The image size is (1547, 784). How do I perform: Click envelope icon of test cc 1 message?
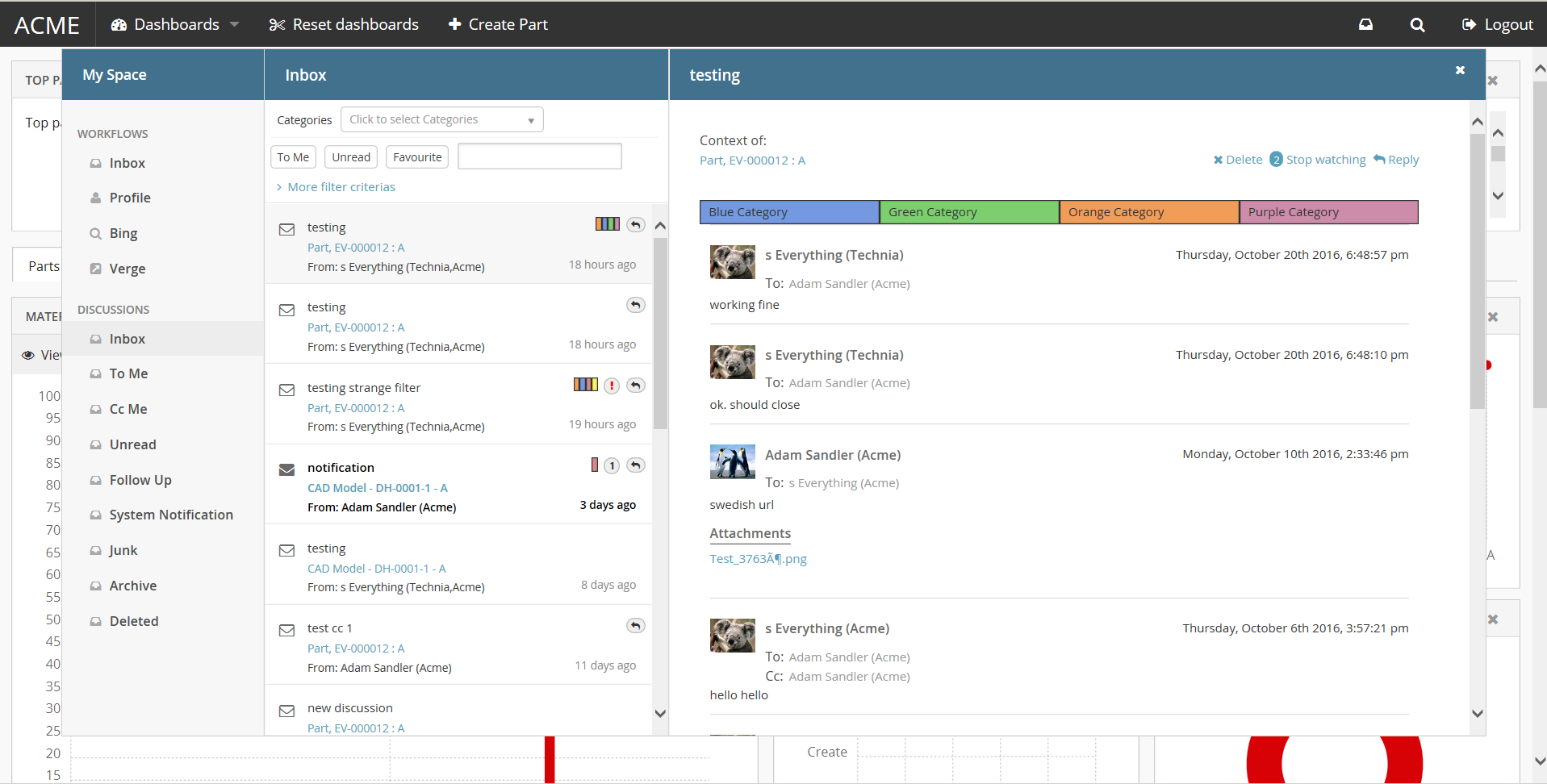(286, 630)
